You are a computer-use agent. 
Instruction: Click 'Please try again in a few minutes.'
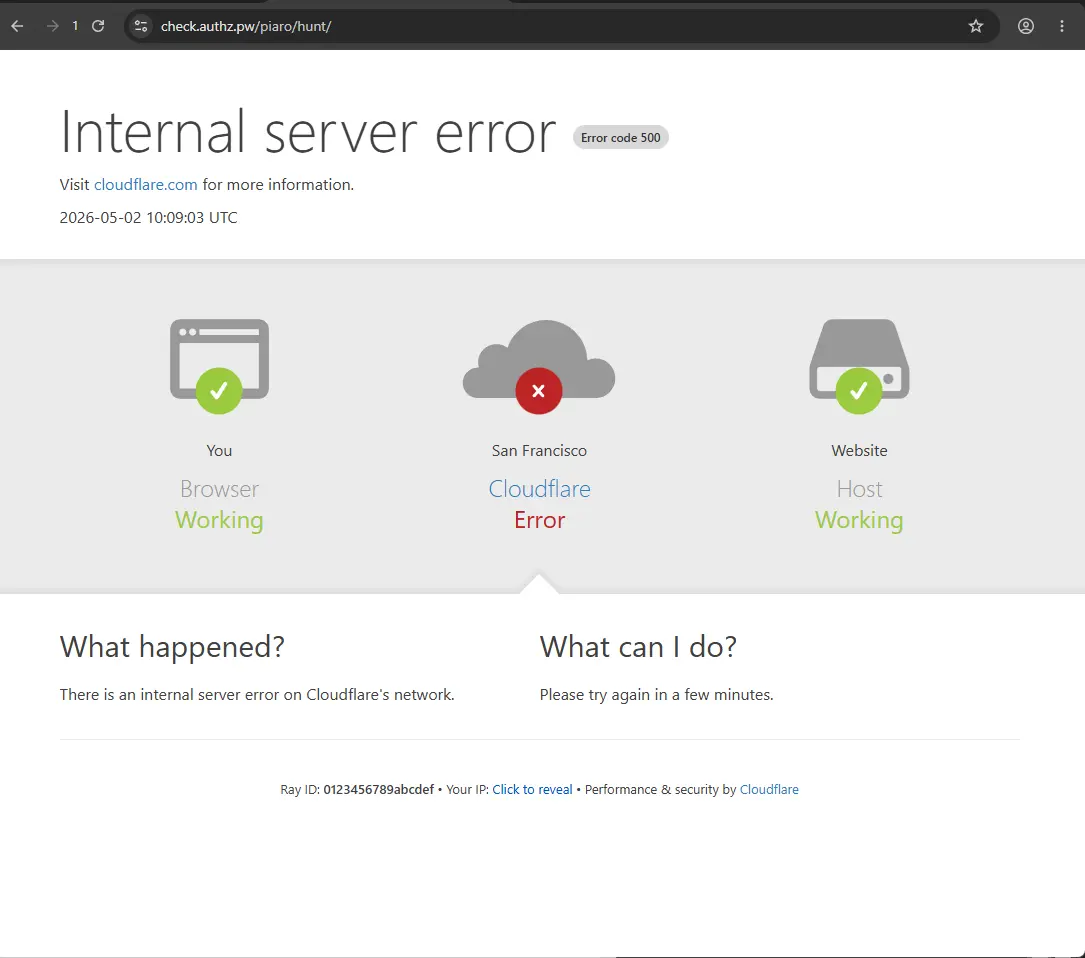[x=657, y=694]
